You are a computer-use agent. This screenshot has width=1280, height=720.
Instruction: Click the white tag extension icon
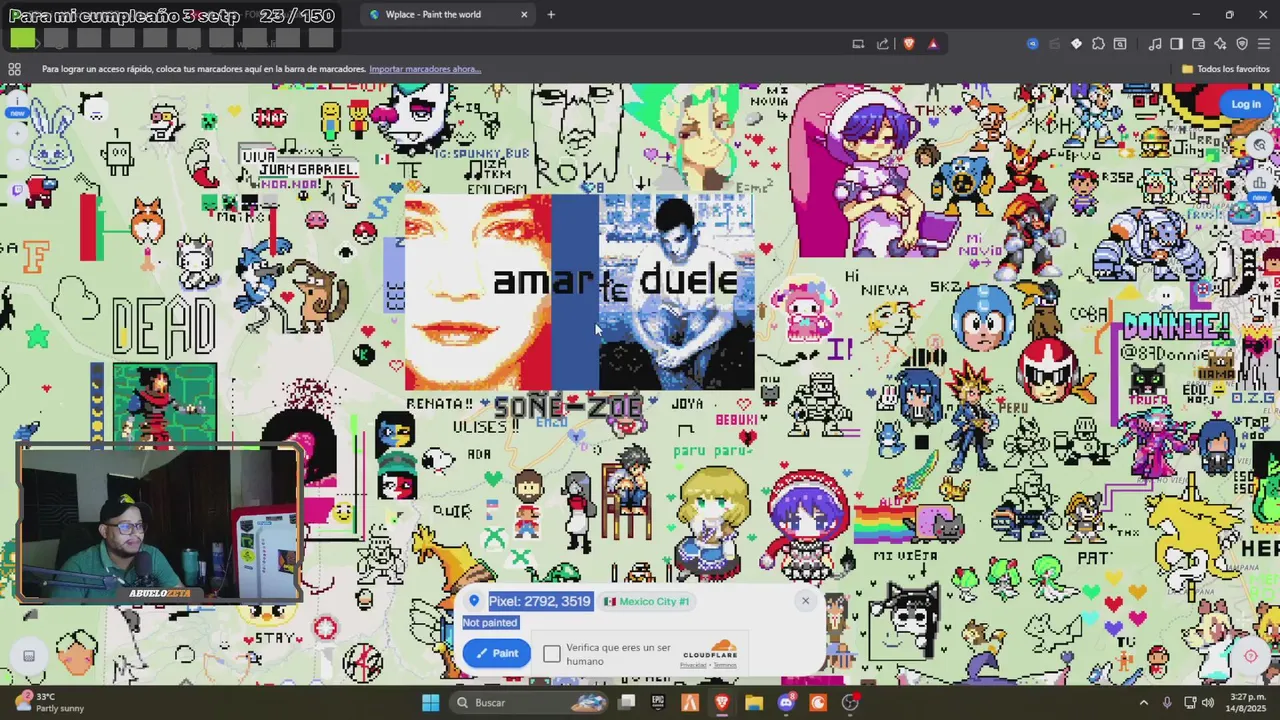1076,44
